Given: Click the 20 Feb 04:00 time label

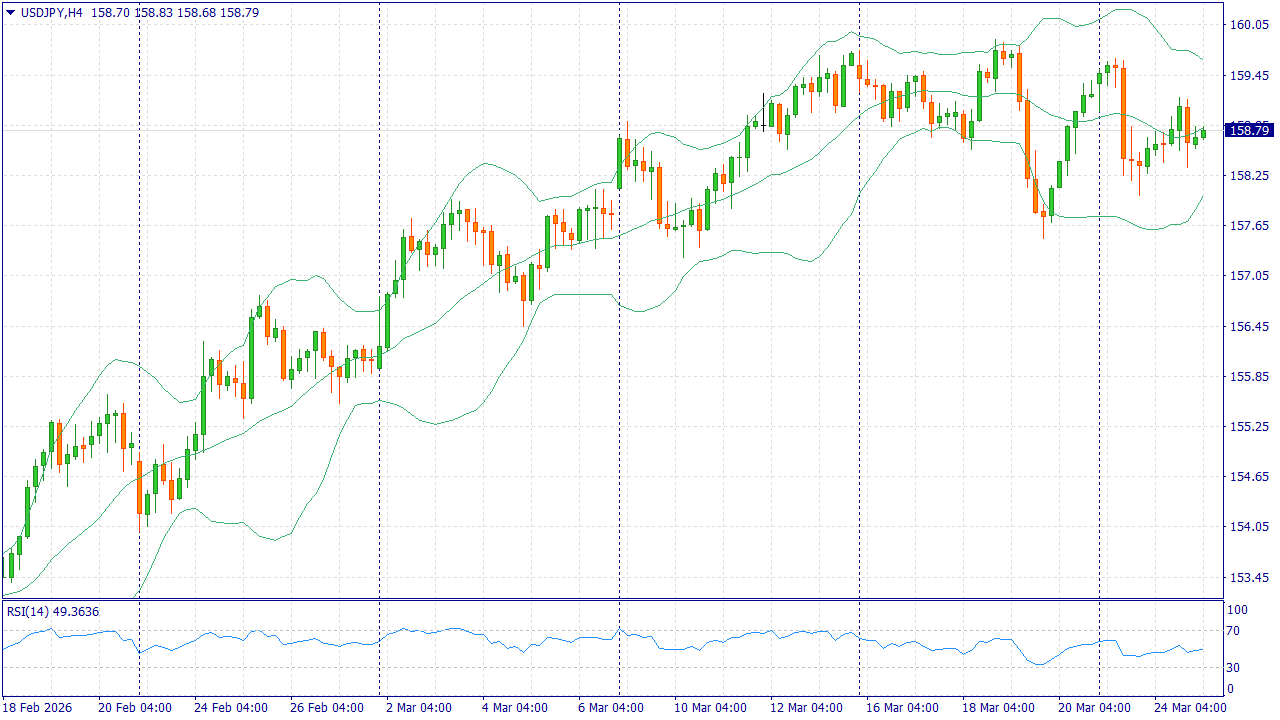Looking at the screenshot, I should [134, 708].
